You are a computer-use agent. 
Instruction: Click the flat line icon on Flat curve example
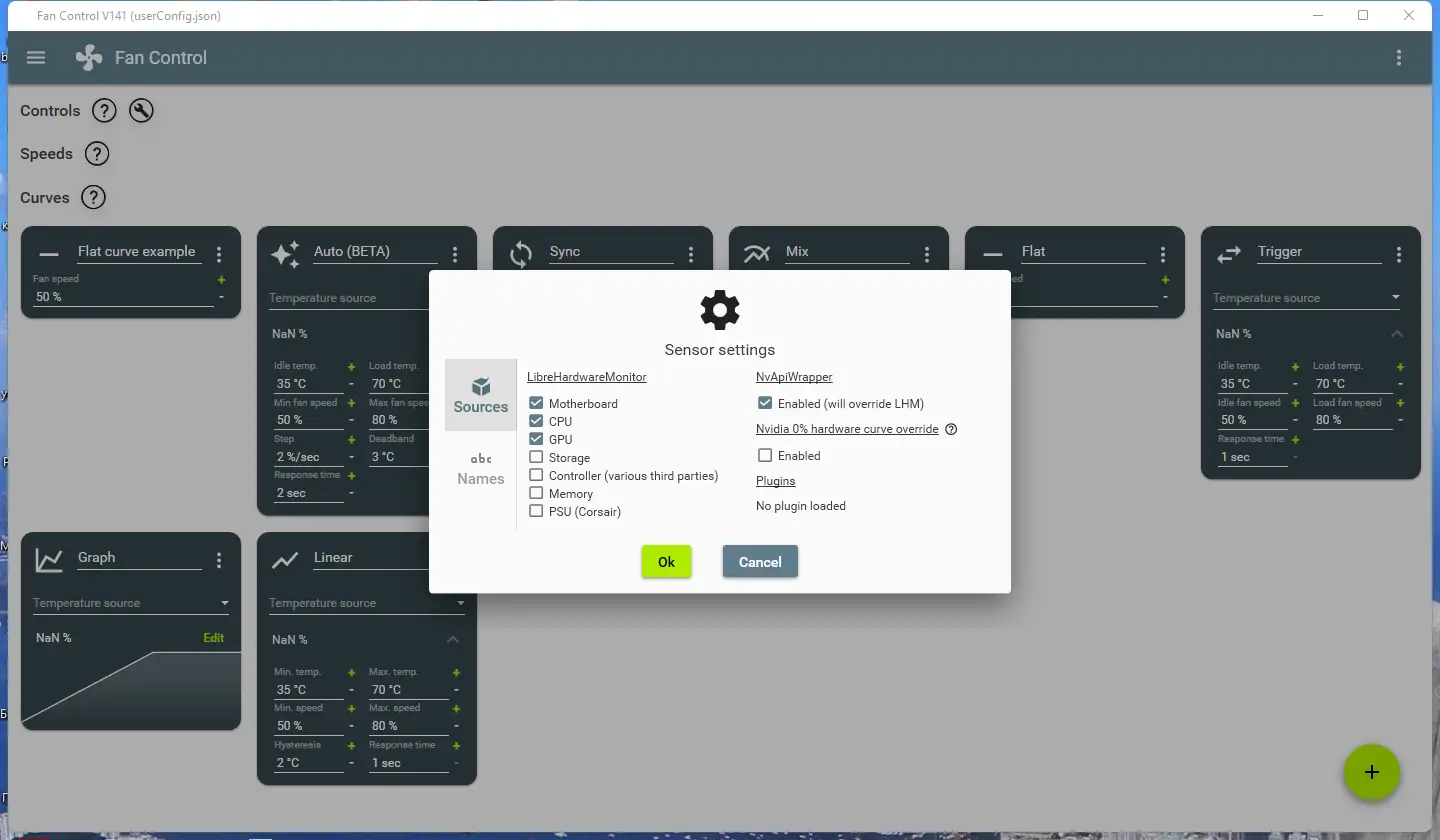click(x=49, y=255)
